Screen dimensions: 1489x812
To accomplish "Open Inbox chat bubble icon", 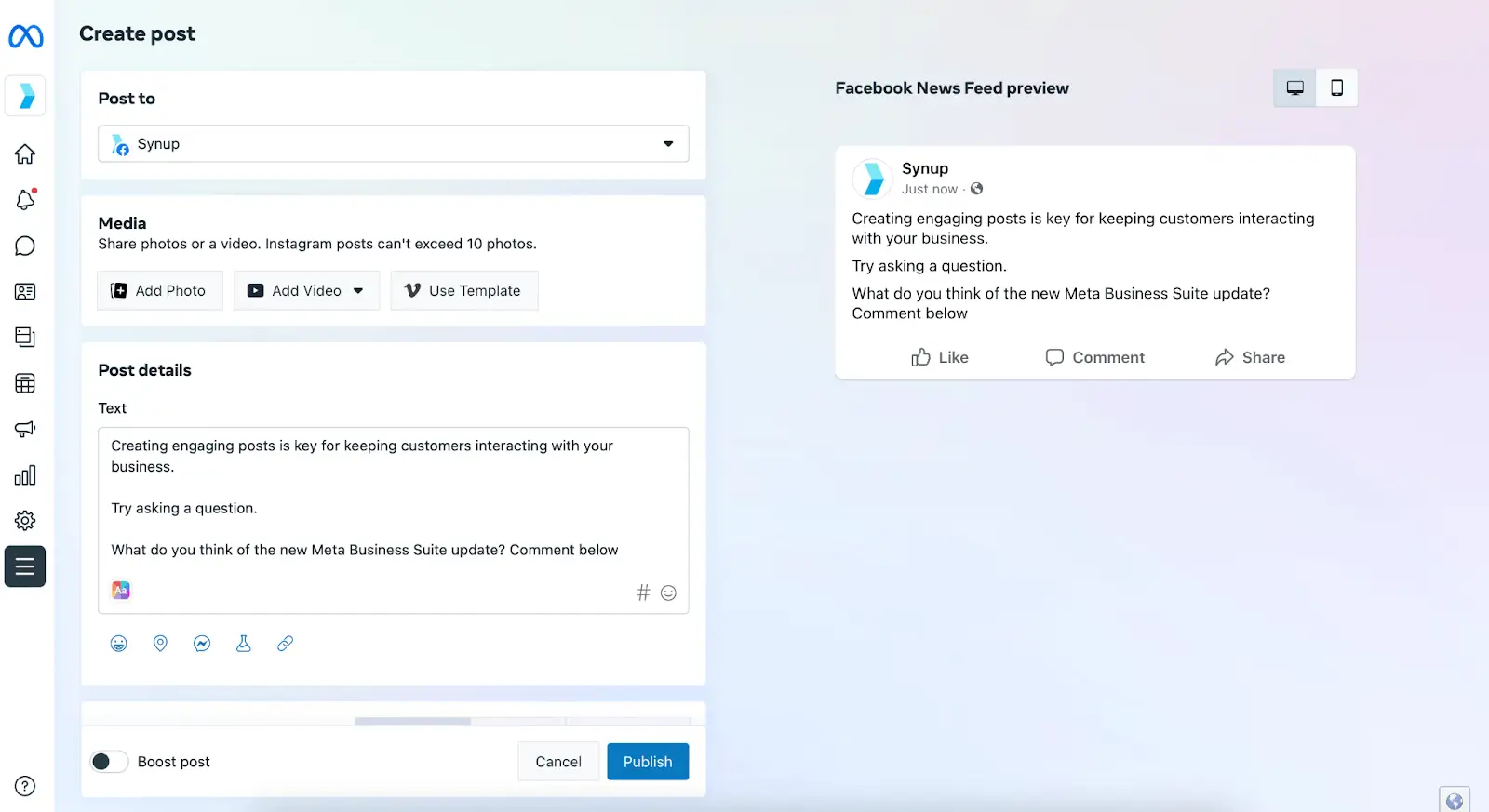I will [25, 246].
